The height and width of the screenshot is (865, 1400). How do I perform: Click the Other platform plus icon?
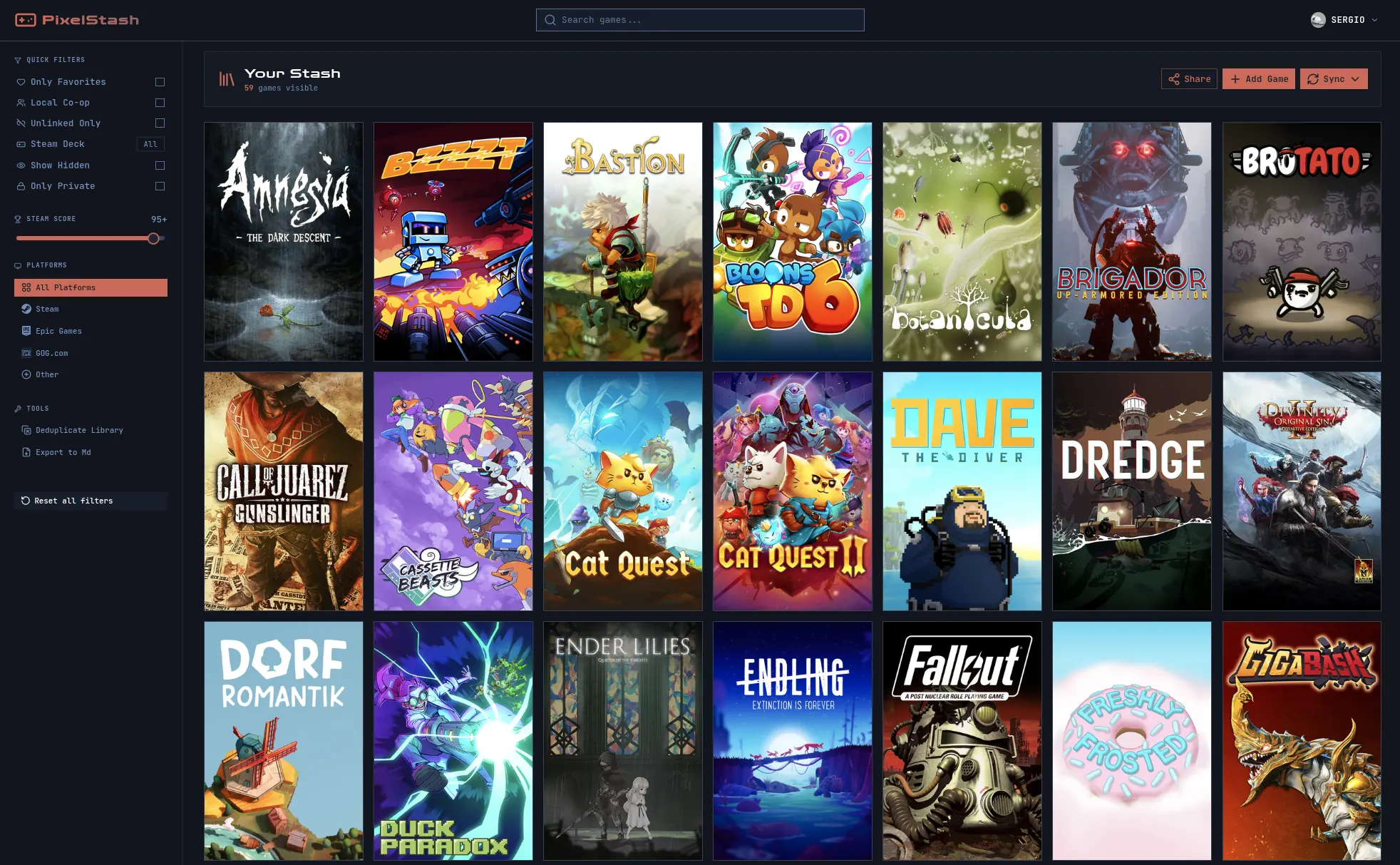pyautogui.click(x=26, y=374)
